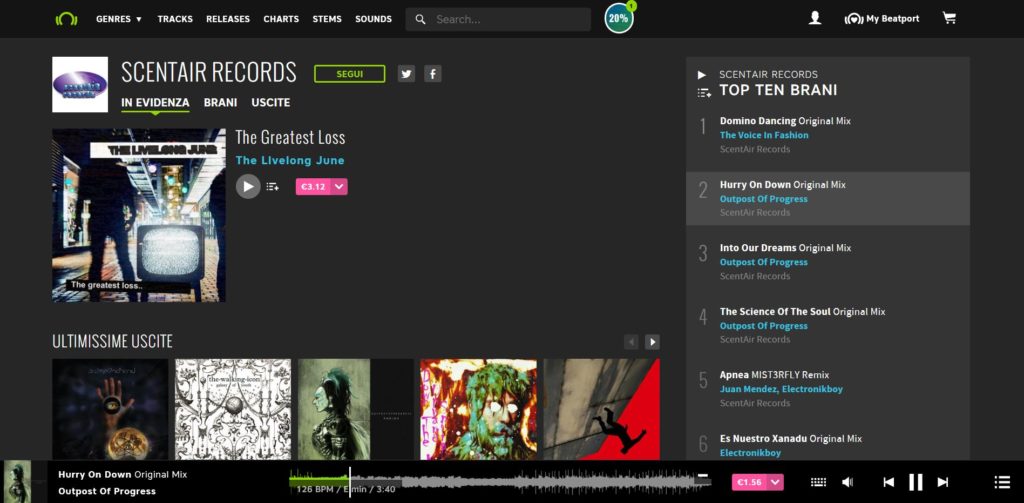Viewport: 1024px width, 503px height.
Task: Open Hurry On Down title in player
Action: [x=123, y=475]
